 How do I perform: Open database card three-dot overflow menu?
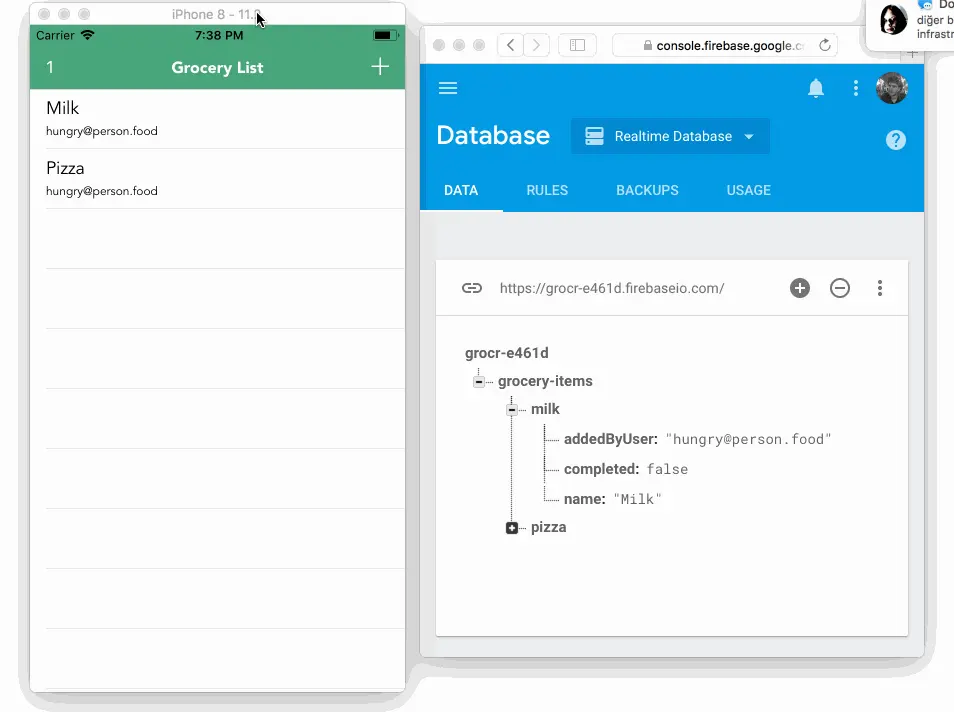click(x=880, y=288)
